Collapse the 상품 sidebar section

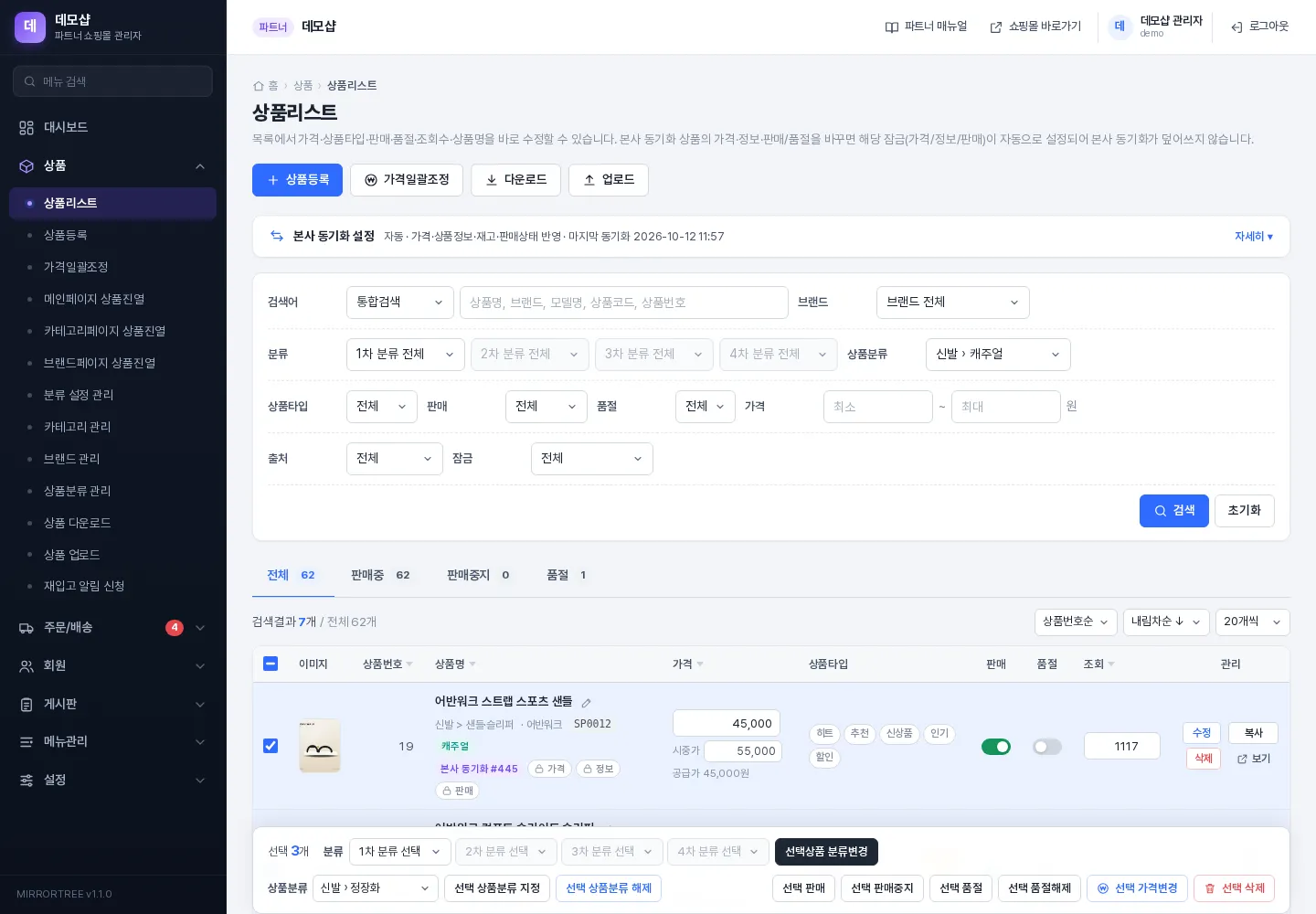[112, 166]
